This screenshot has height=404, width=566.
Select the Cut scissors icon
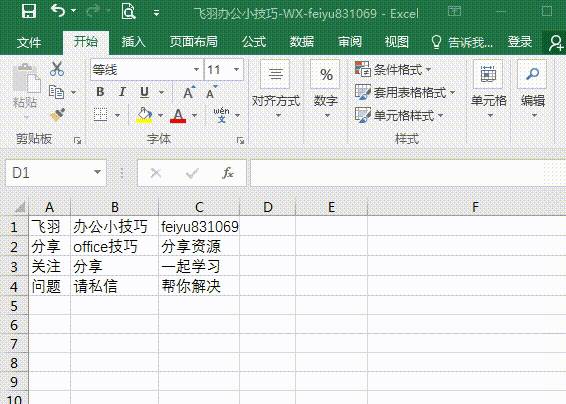tap(57, 69)
